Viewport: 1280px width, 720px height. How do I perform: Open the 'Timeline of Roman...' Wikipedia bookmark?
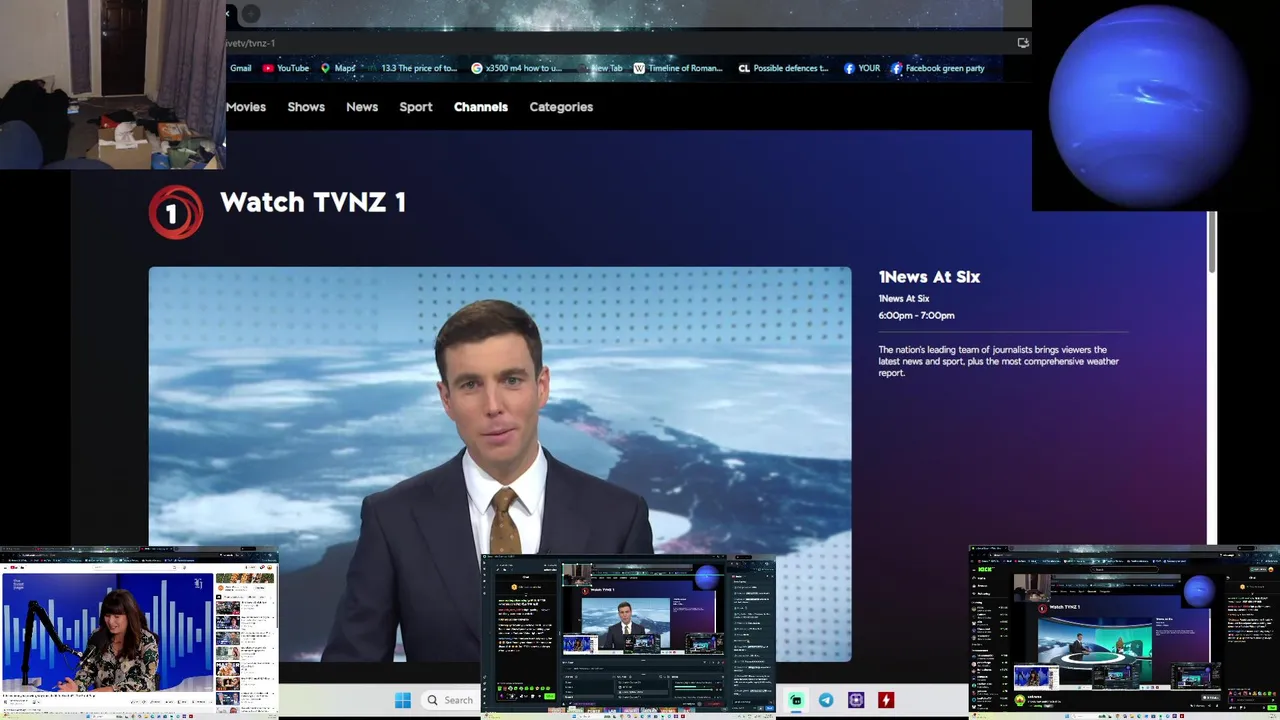(678, 68)
